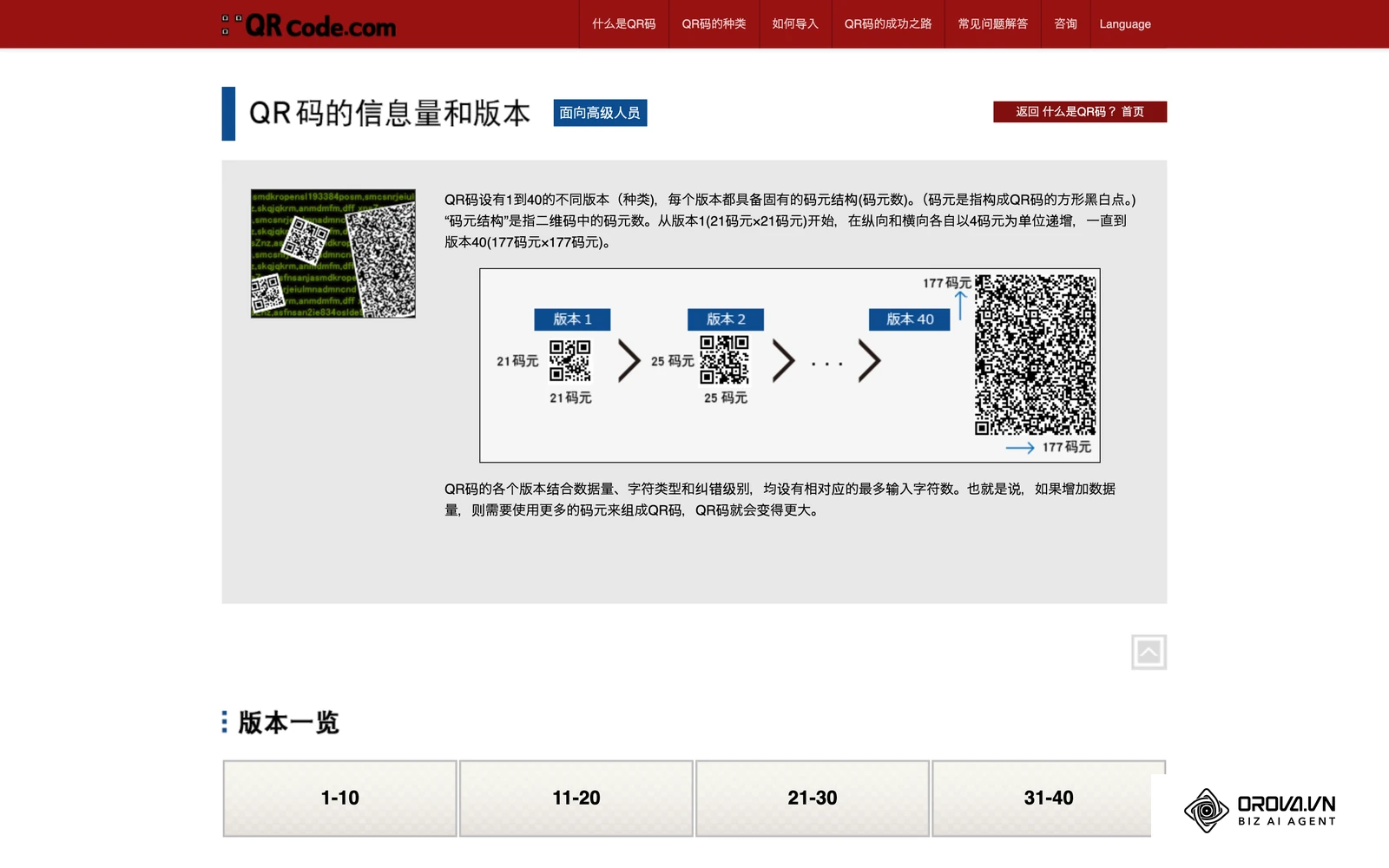Viewport: 1389px width, 868px height.
Task: Select the 1-10 version tab
Action: [x=339, y=799]
